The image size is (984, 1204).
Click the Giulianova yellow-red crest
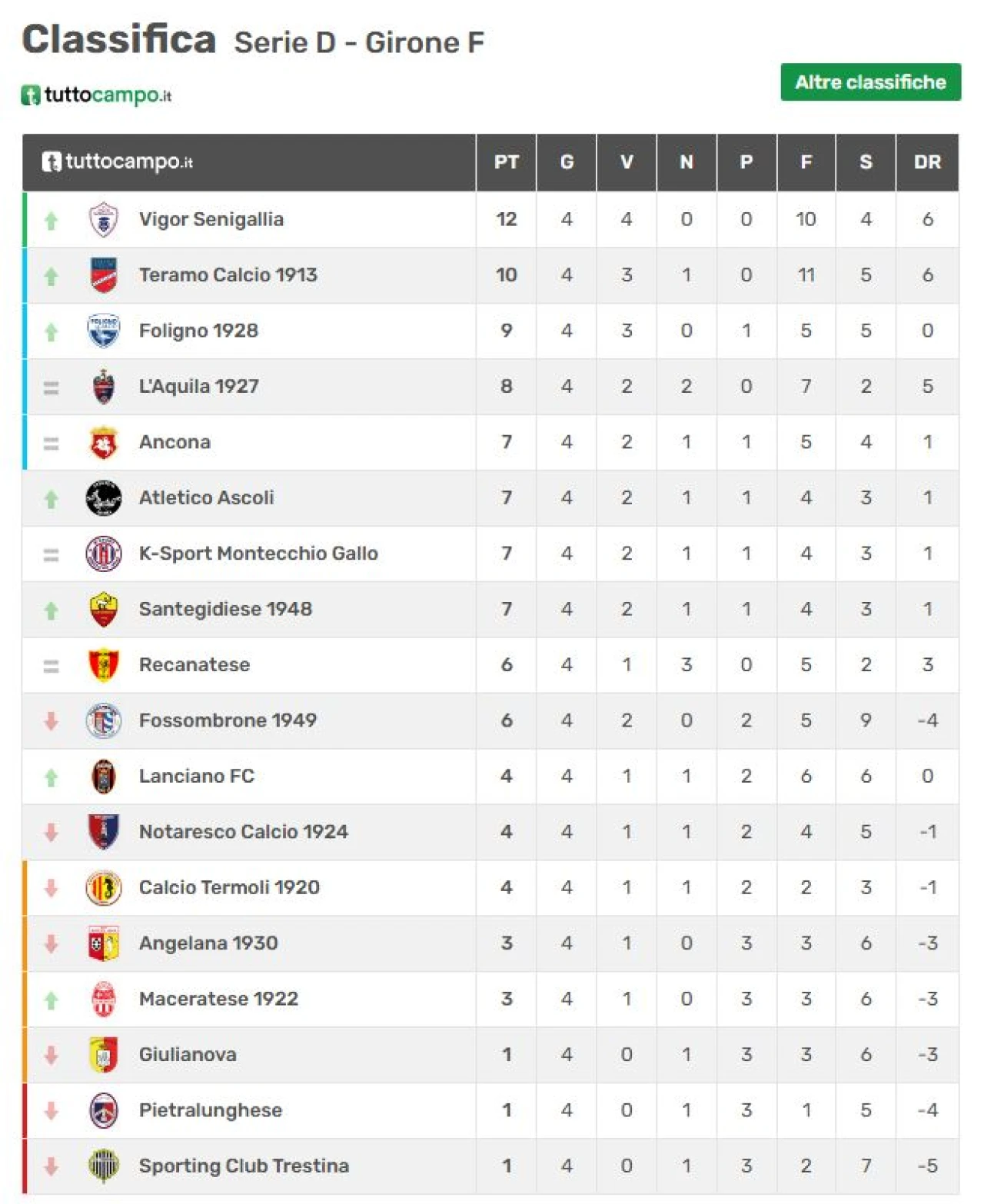[x=104, y=1055]
